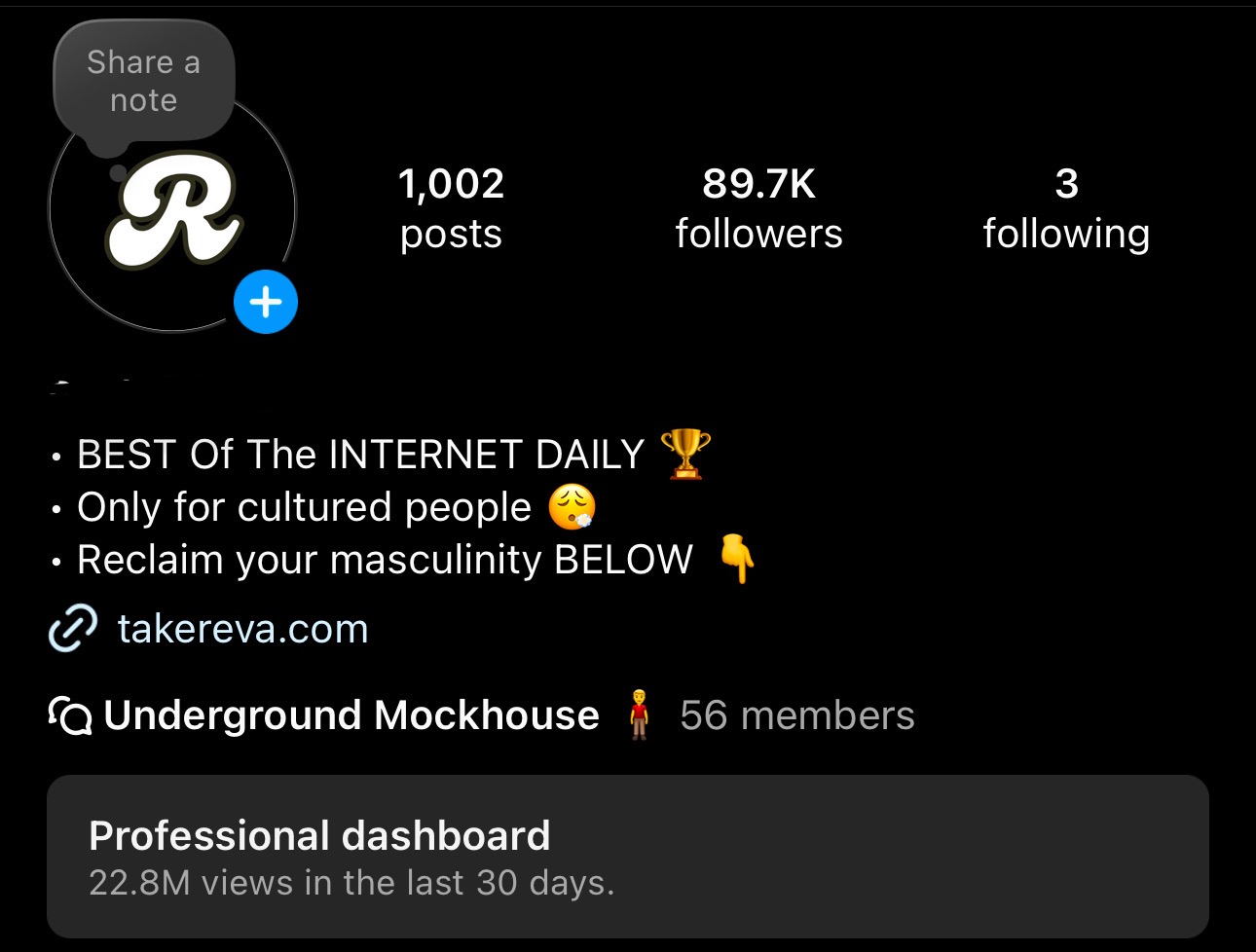Open the Underground Mockhouse channel
Viewport: 1256px width, 952px height.
351,715
